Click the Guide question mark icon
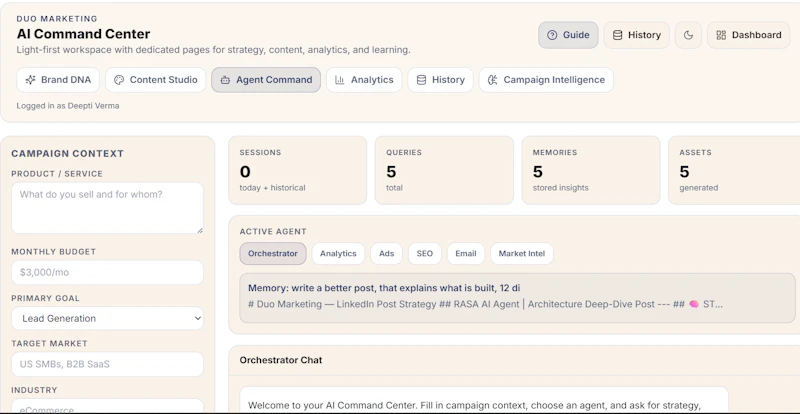Viewport: 800px width, 414px height. [x=552, y=35]
